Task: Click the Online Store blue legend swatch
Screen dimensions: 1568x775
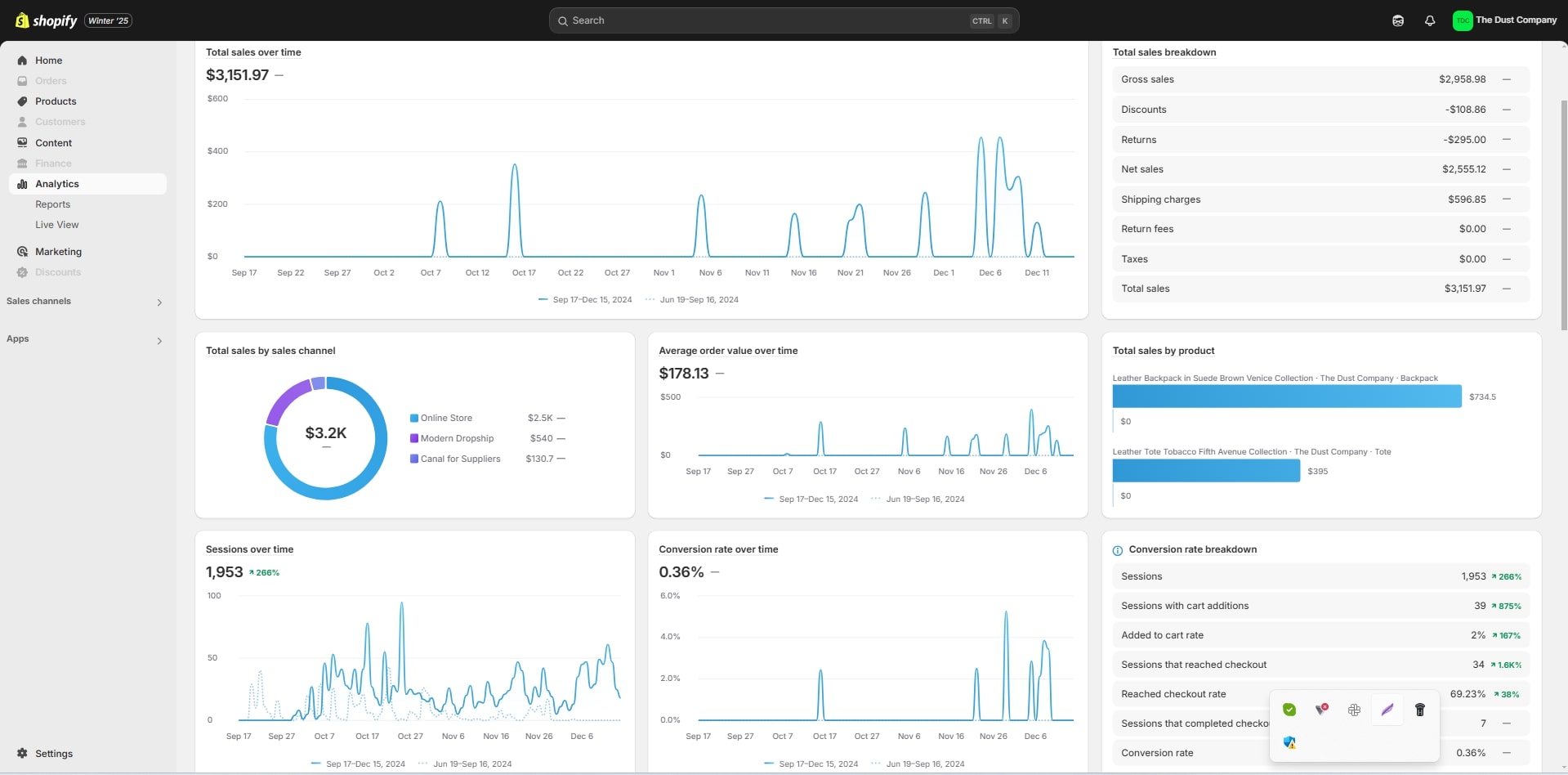Action: [x=414, y=418]
